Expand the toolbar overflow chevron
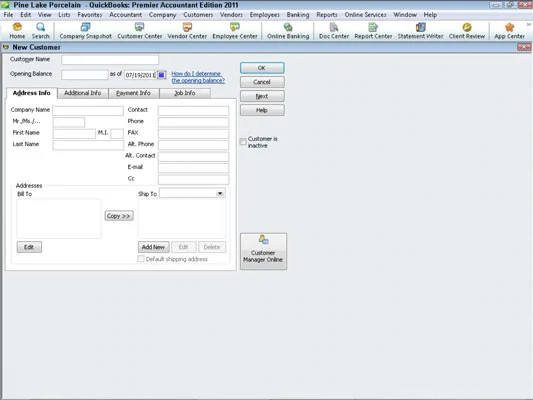Viewport: 533px width, 400px height. (529, 24)
